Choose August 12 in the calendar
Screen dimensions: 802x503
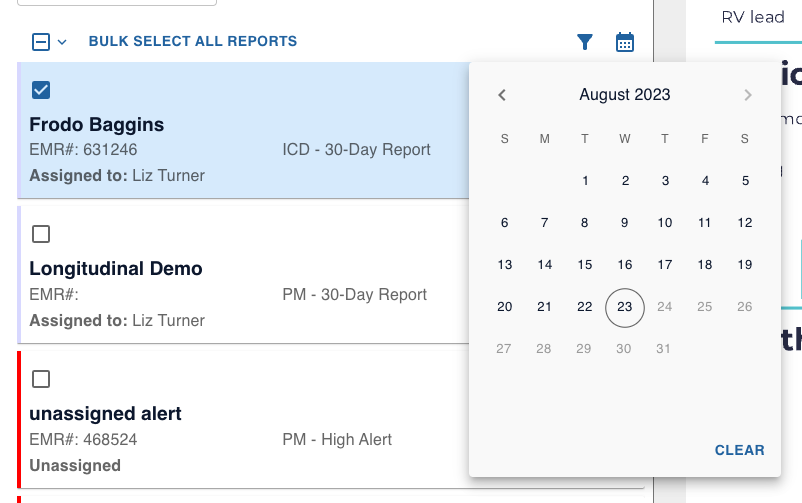point(745,223)
